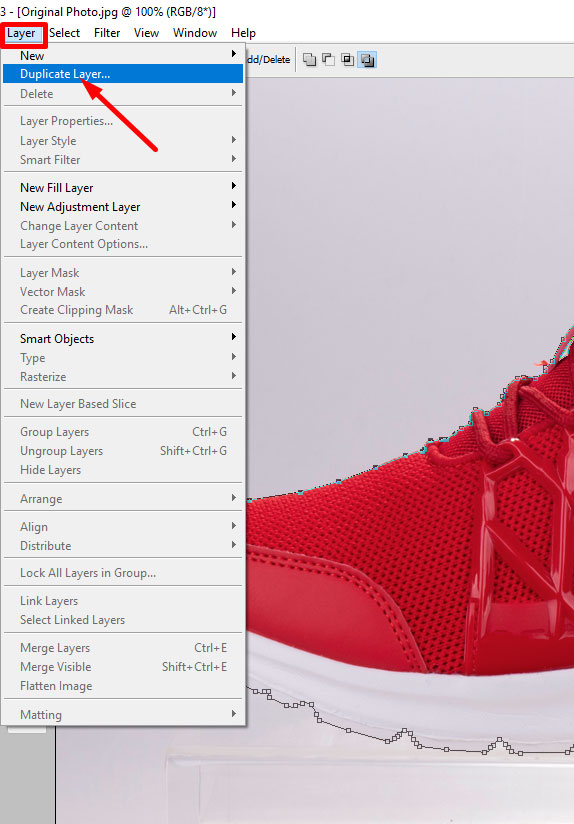Image resolution: width=574 pixels, height=824 pixels.
Task: Choose Hide Layers
Action: tap(123, 470)
